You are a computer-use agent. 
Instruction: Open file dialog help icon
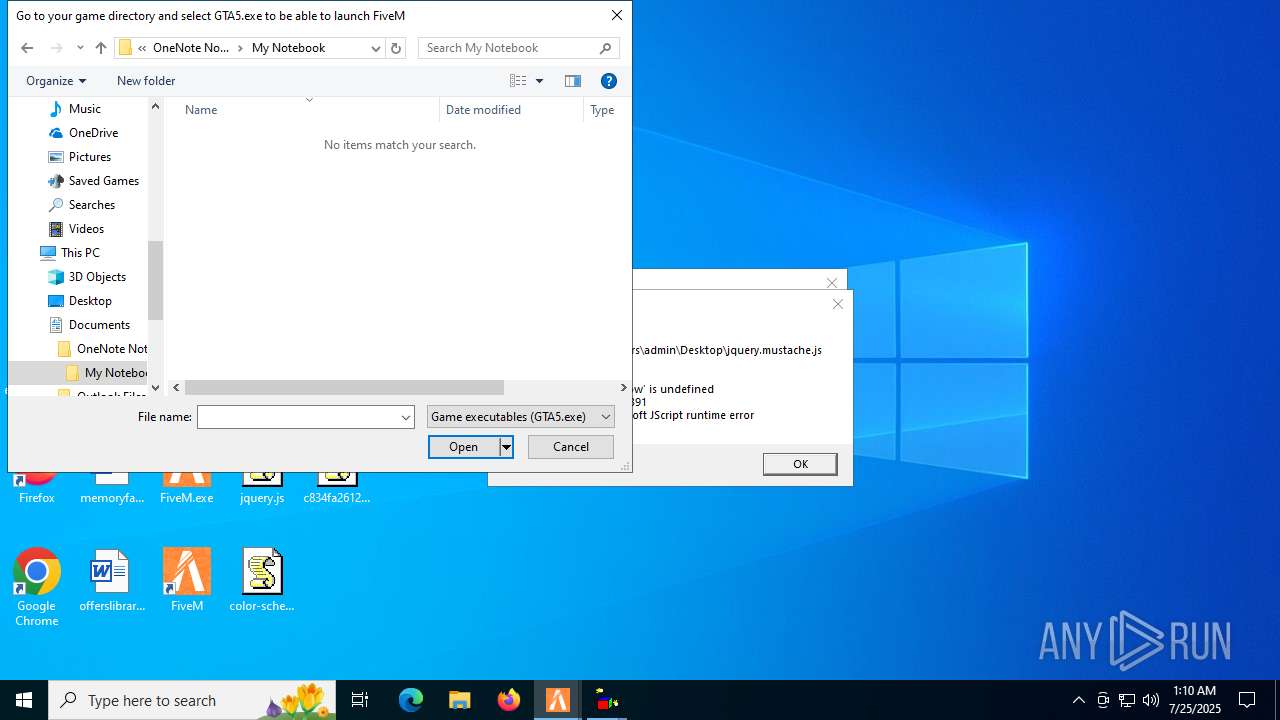click(x=608, y=81)
